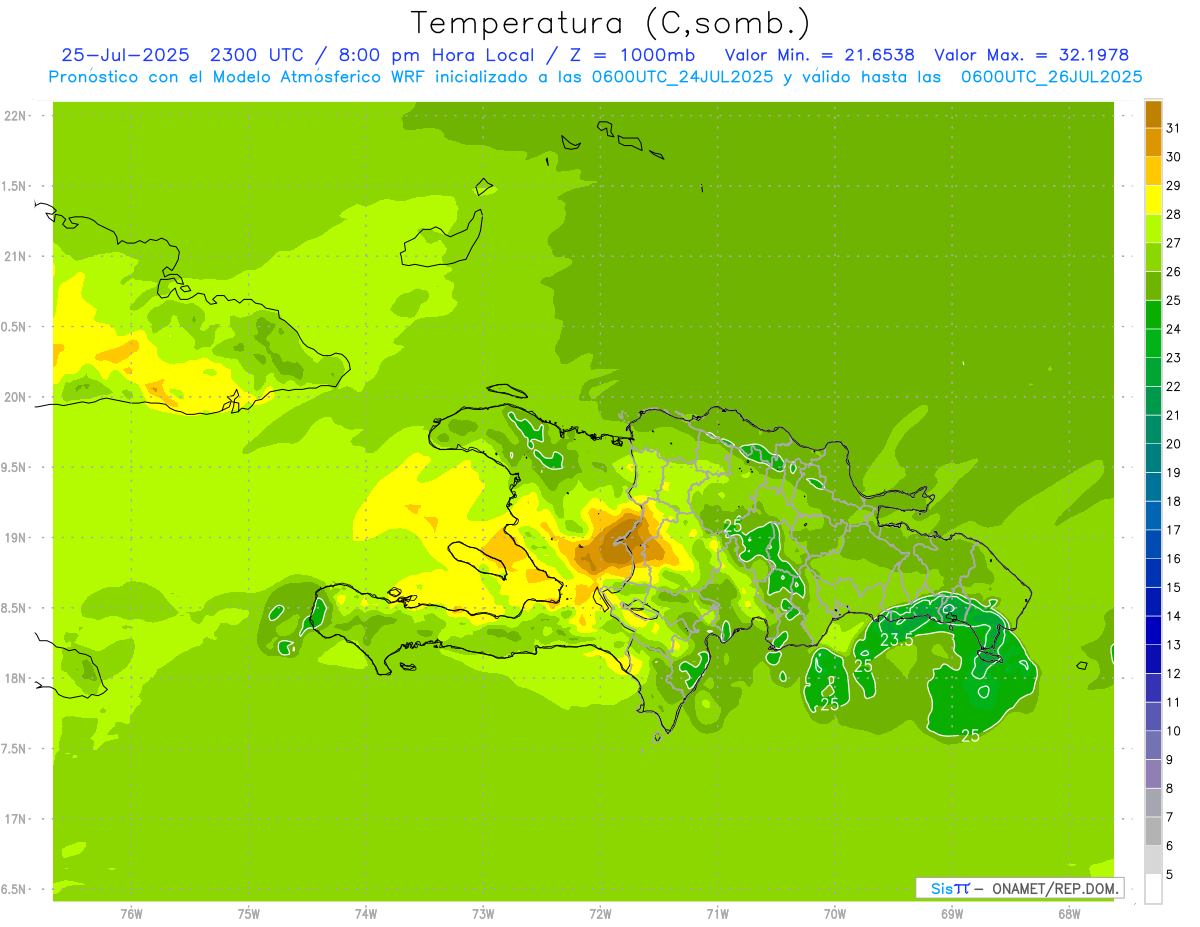The image size is (1200, 927).
Task: Click the "19N" latitude label
Action: pyautogui.click(x=15, y=538)
